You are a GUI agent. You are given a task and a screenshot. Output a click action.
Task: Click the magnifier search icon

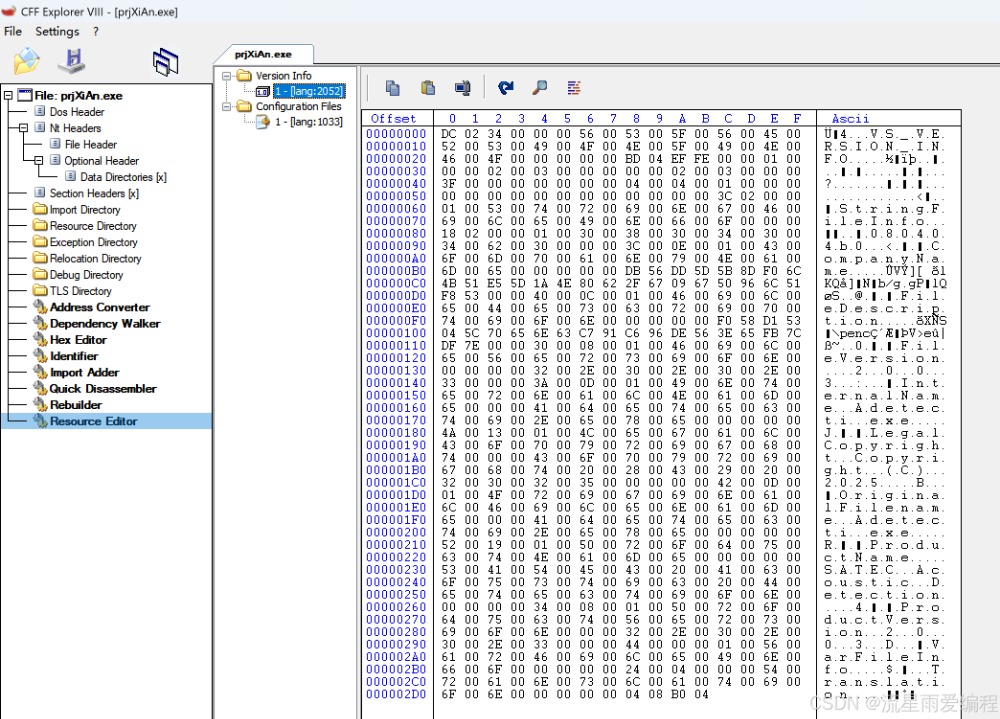click(x=540, y=88)
